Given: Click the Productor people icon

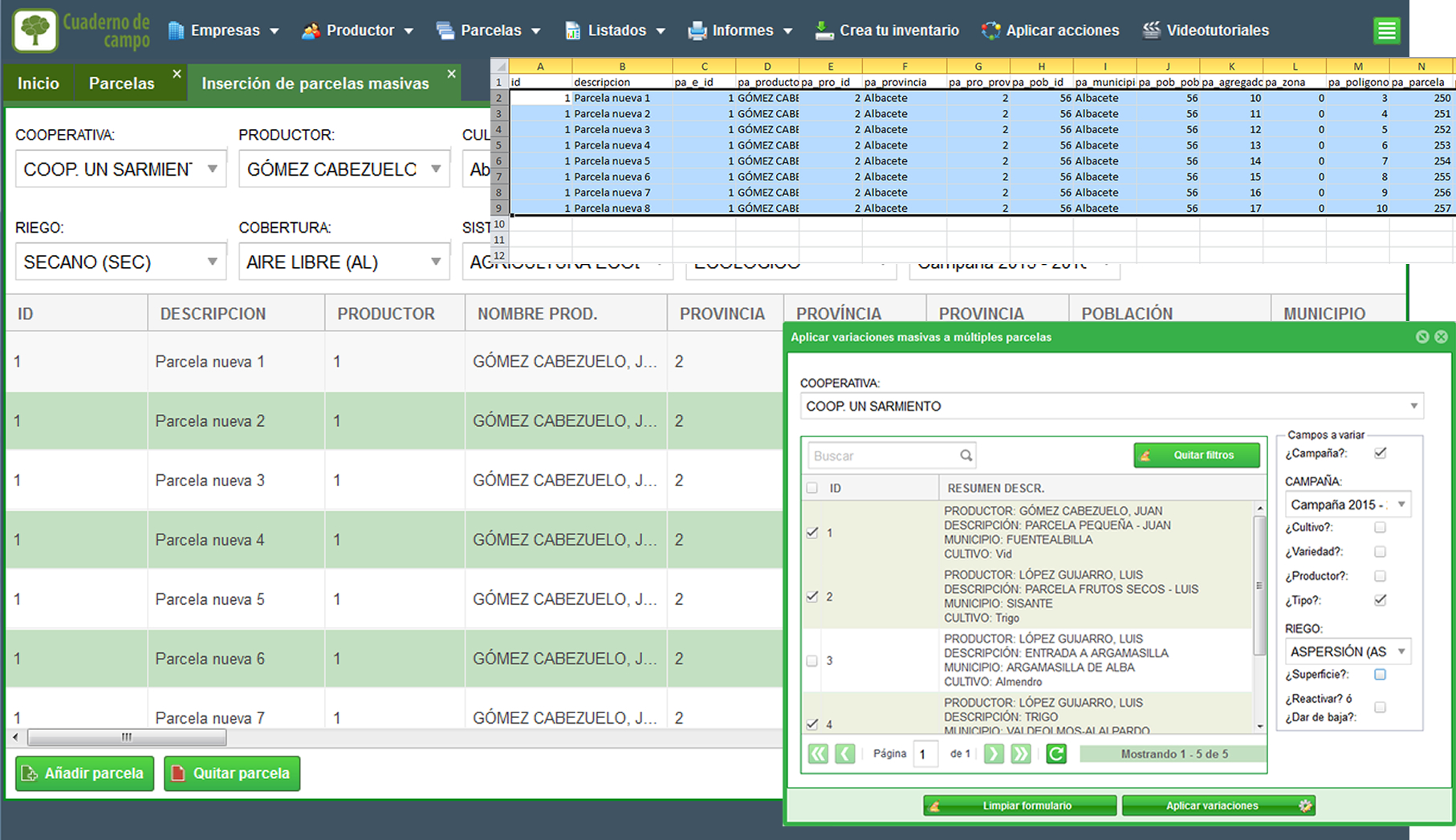Looking at the screenshot, I should pos(311,30).
